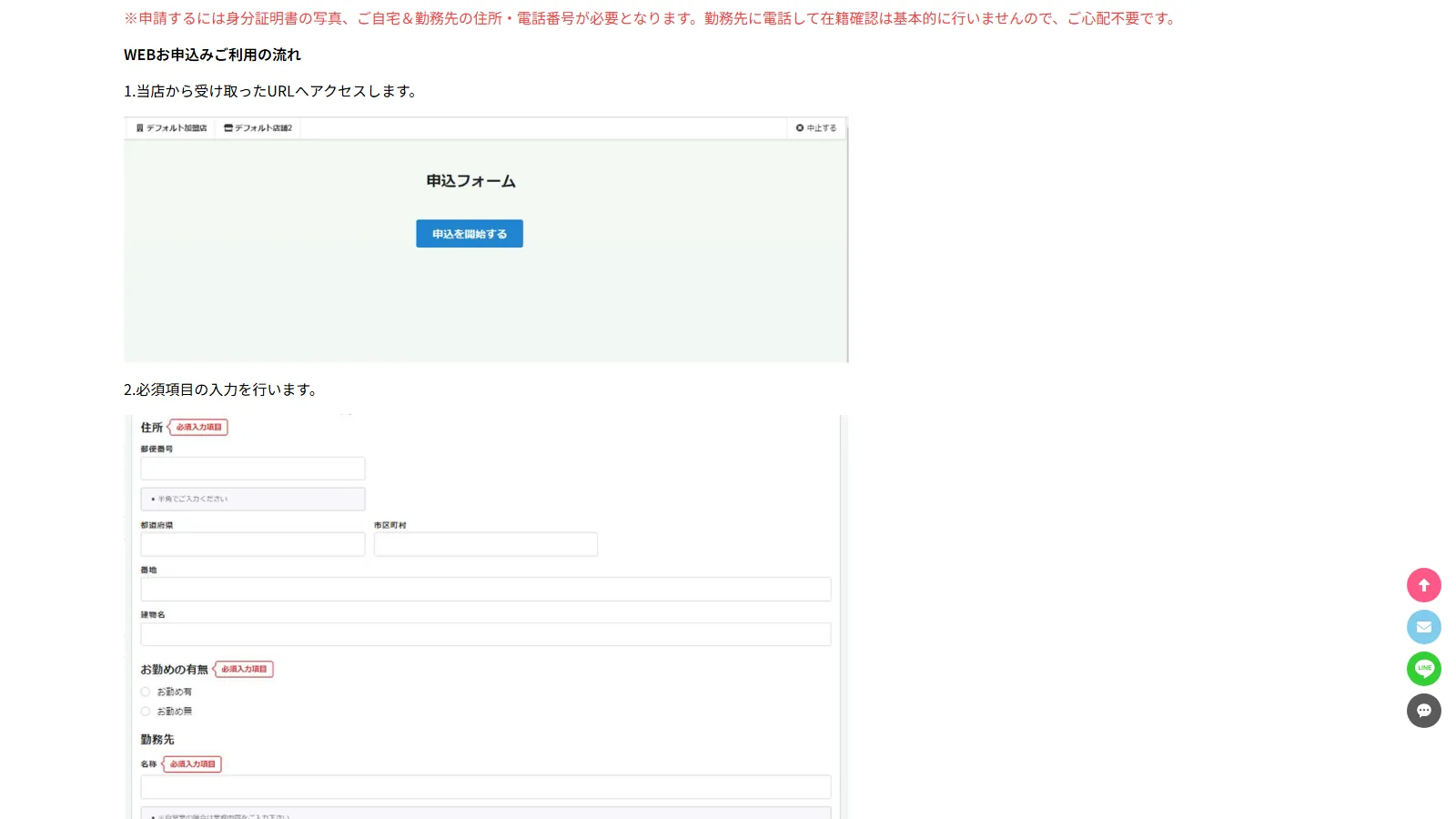Click the pink scroll-to-top arrow button
The height and width of the screenshot is (819, 1456).
[1424, 585]
